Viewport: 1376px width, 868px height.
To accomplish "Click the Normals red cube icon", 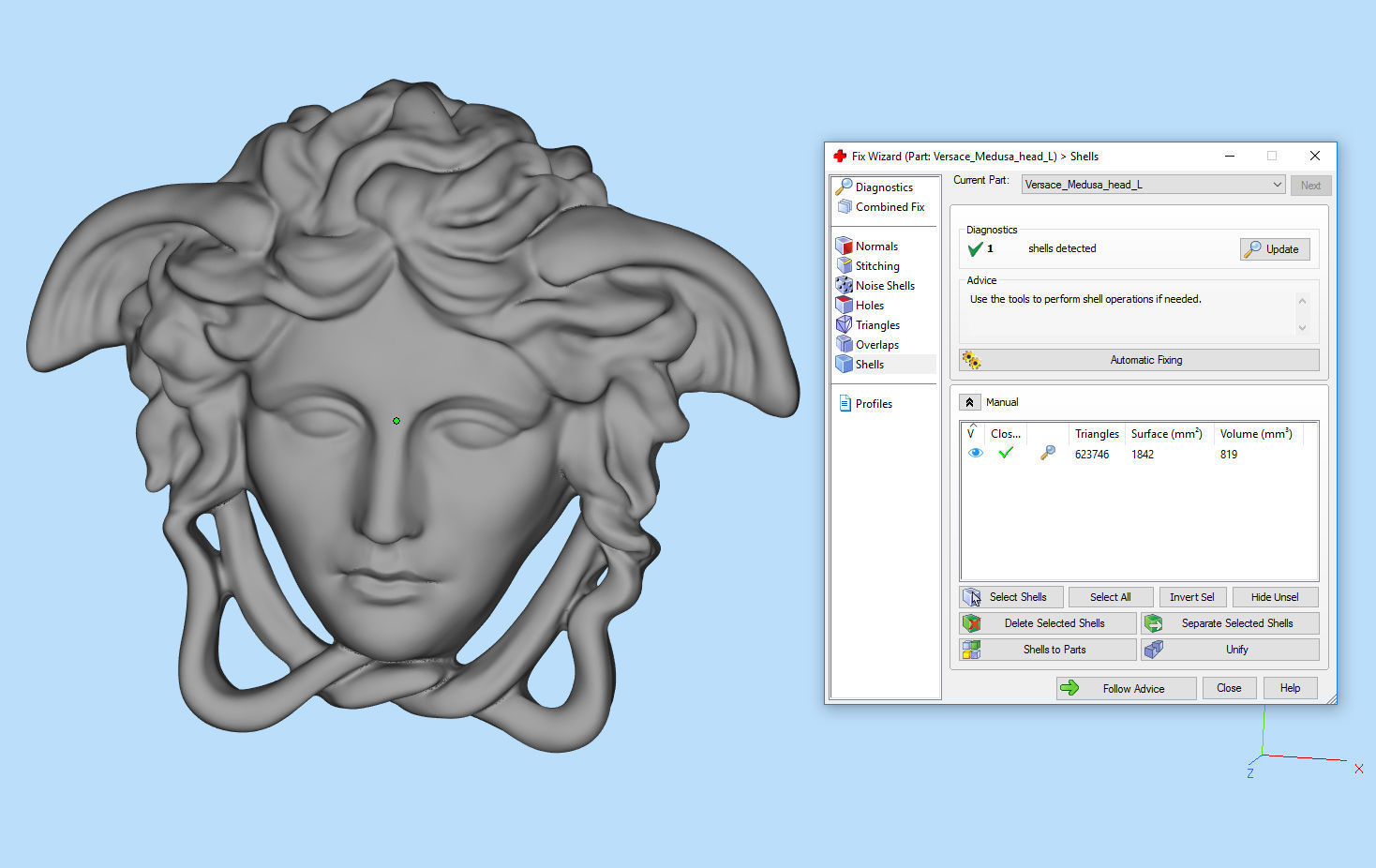I will 844,246.
